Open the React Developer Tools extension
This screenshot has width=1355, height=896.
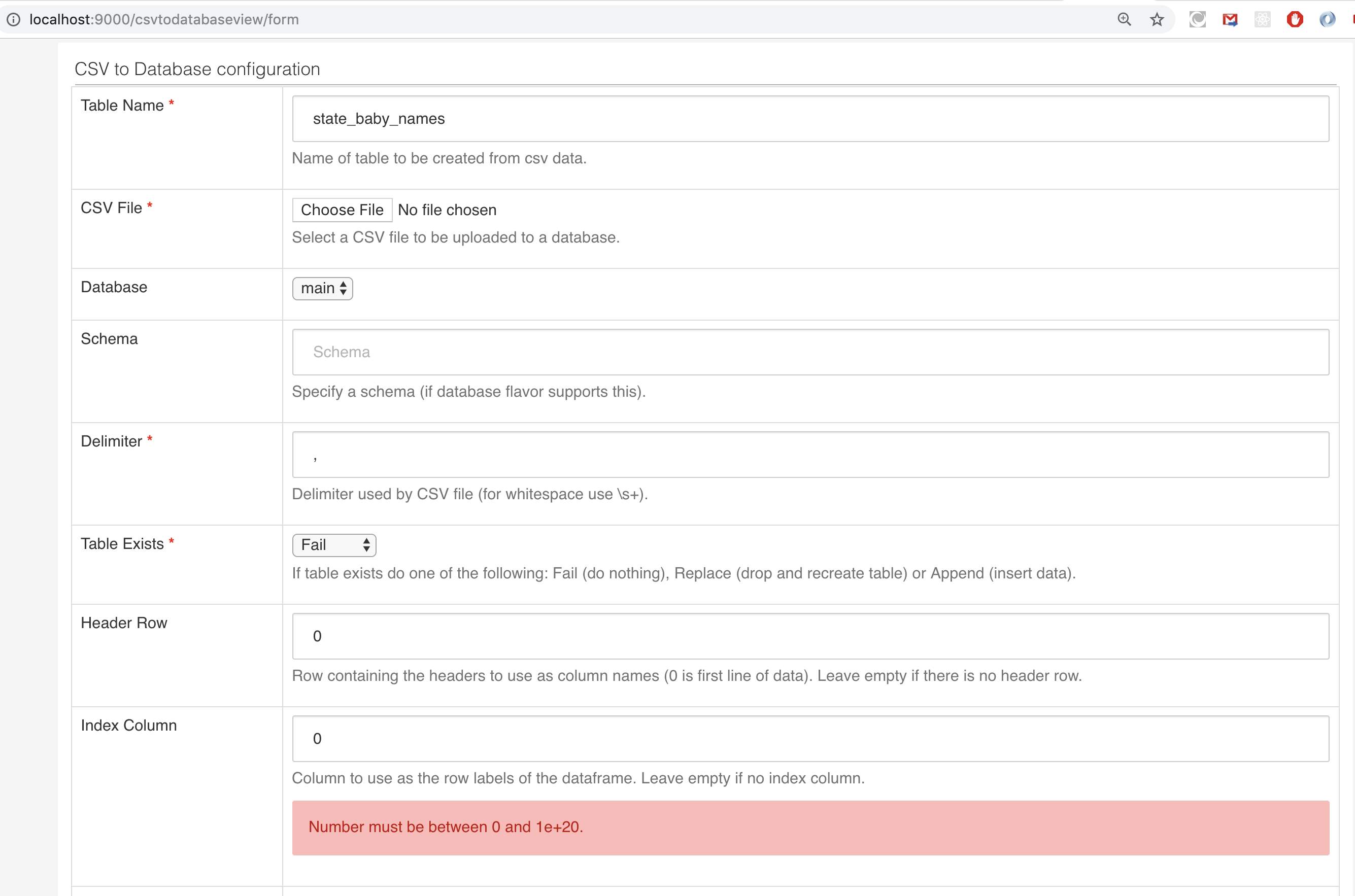(1263, 19)
